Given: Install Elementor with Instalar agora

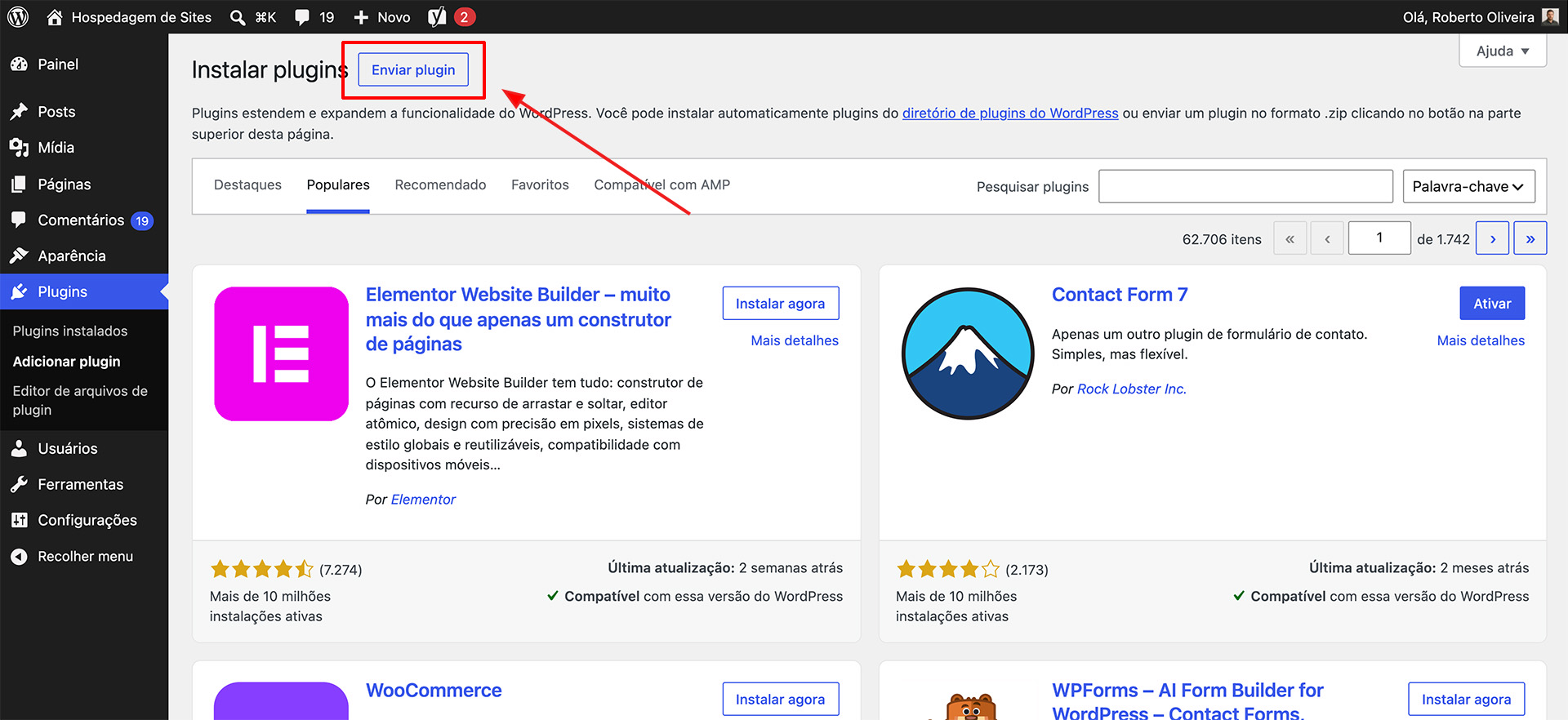Looking at the screenshot, I should 780,303.
